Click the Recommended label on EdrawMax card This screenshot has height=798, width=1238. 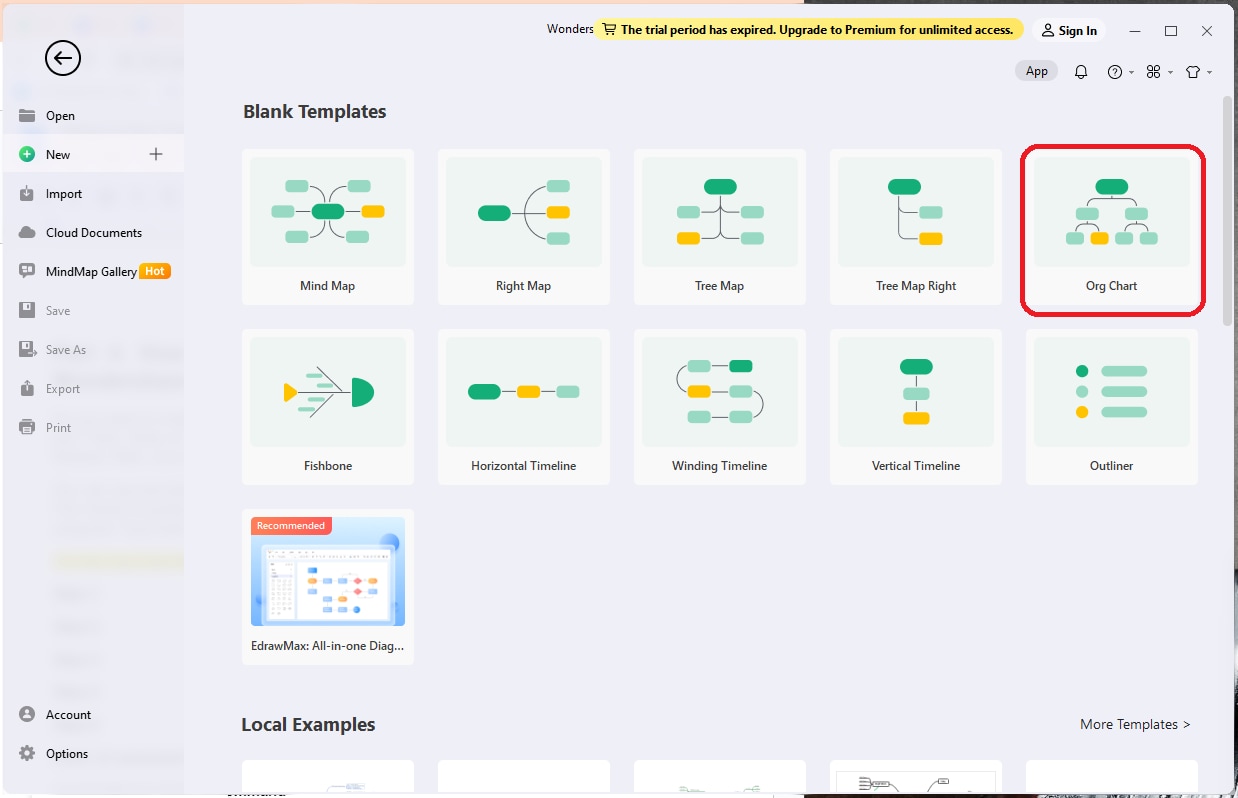[291, 526]
